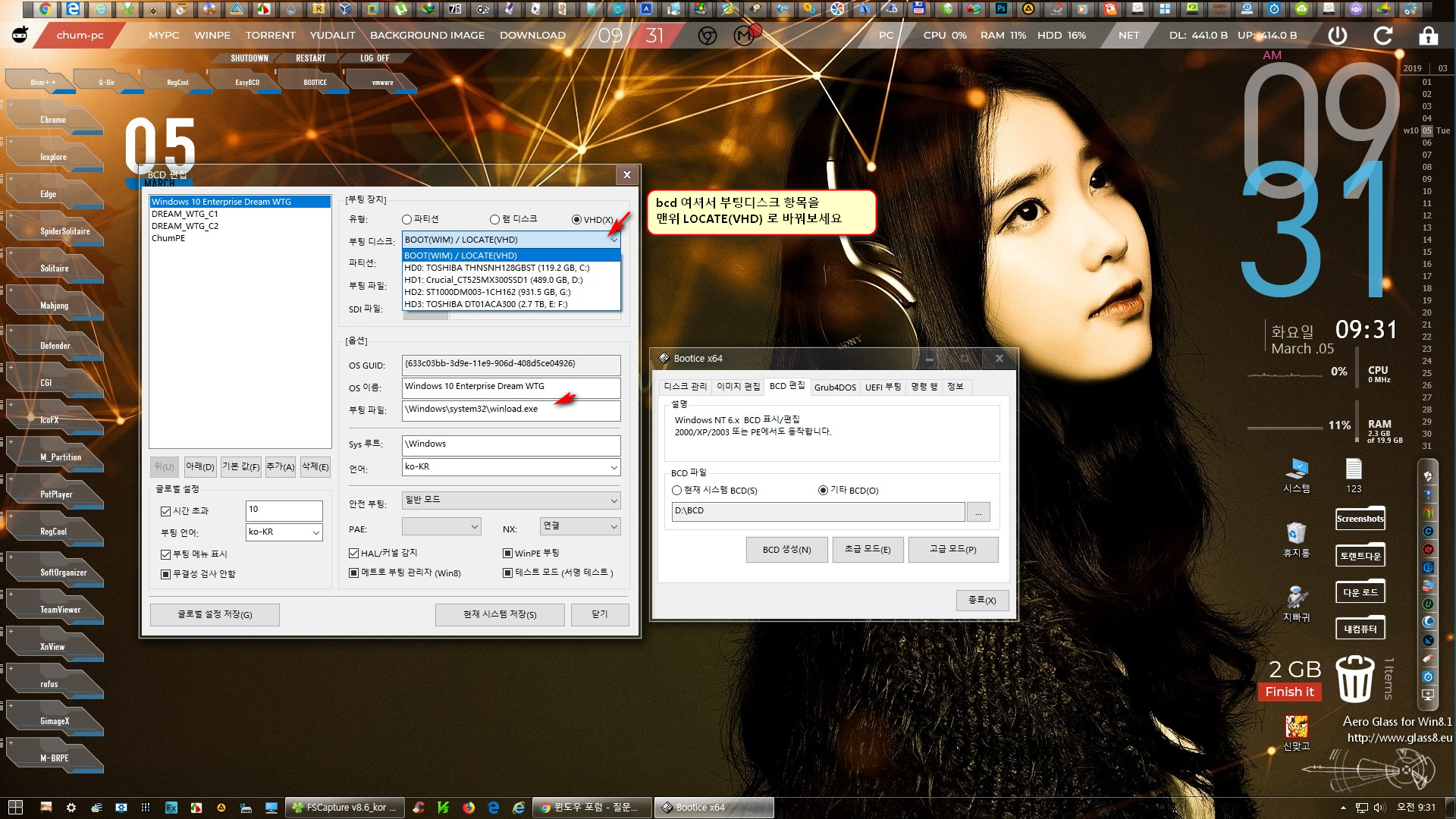The width and height of the screenshot is (1456, 819).
Task: Launch rufus from the sidebar
Action: point(49,684)
